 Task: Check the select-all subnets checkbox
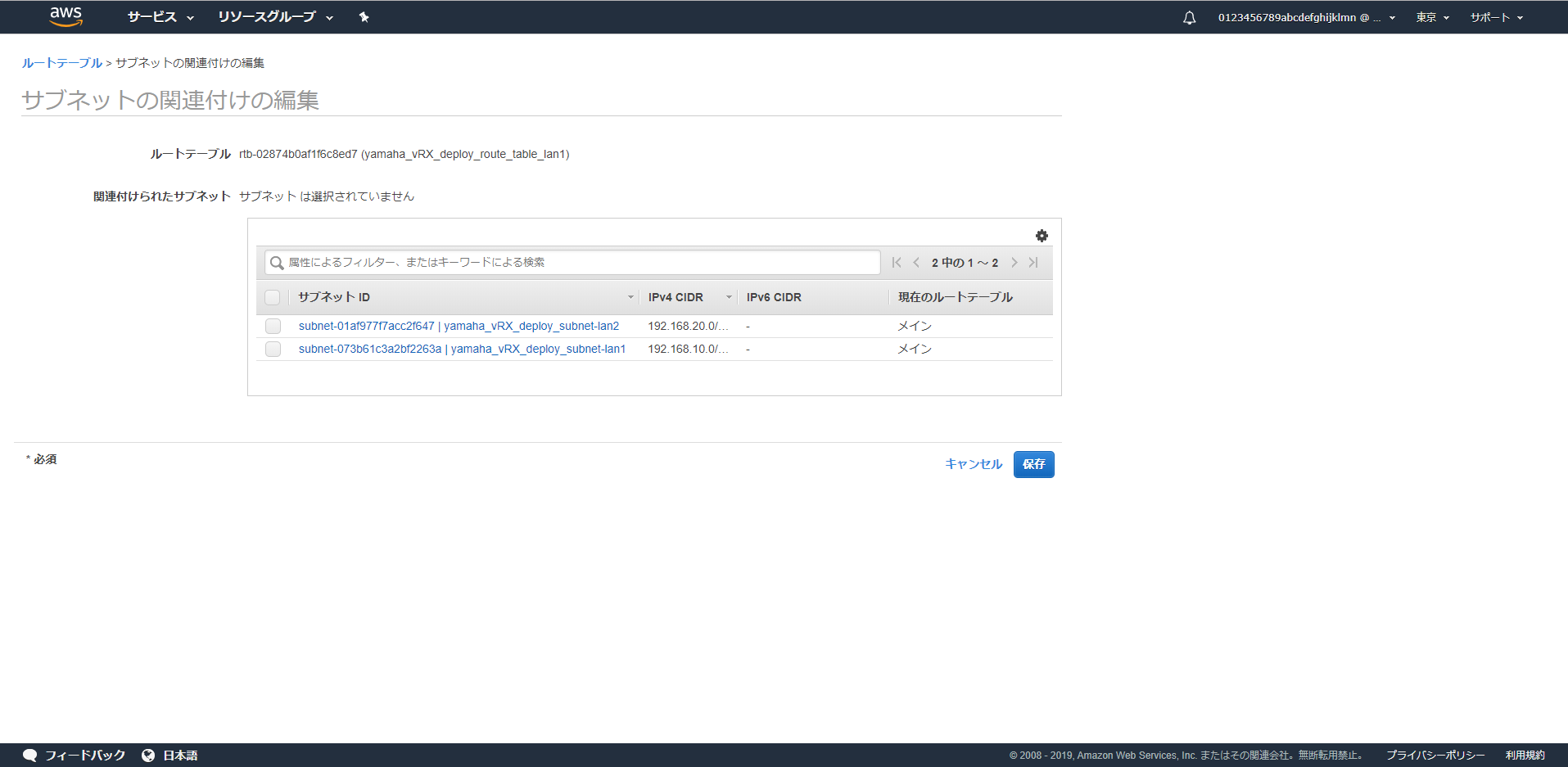pos(273,297)
